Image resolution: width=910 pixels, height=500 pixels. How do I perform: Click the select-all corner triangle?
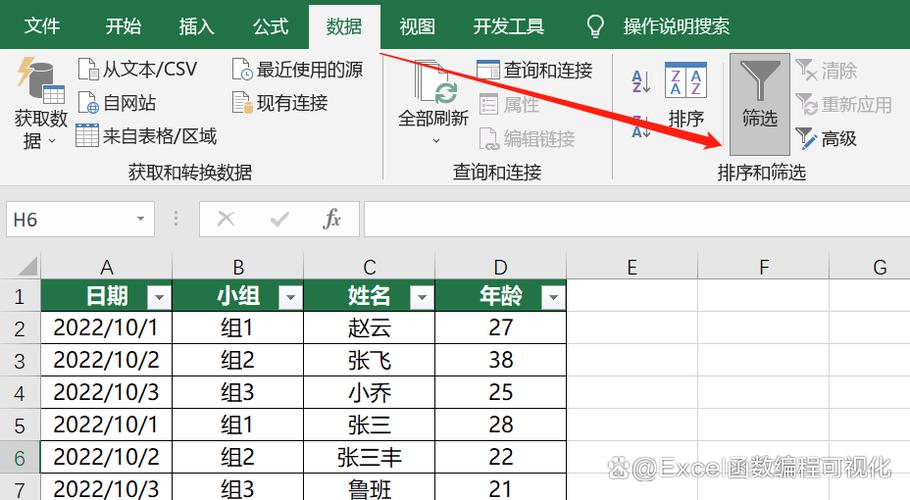coord(27,267)
